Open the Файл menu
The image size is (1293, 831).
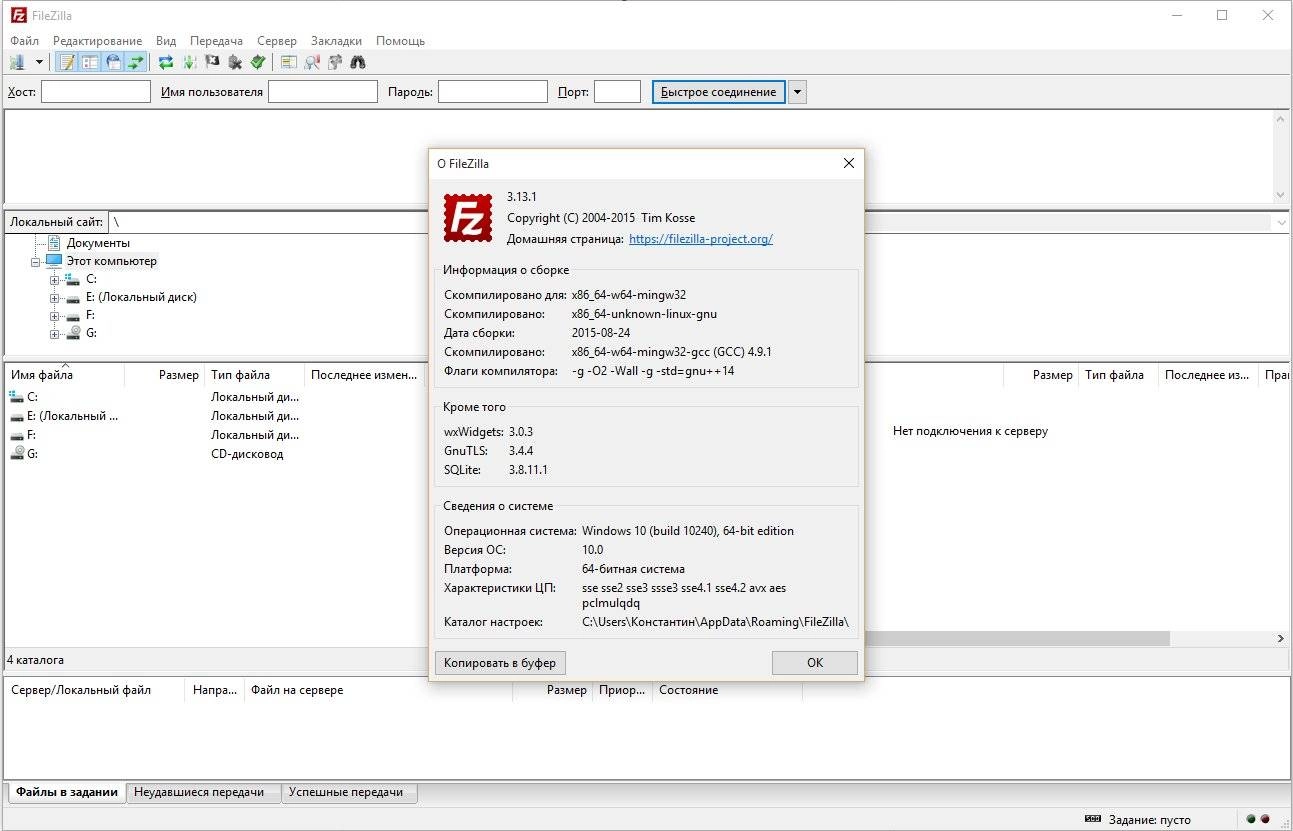click(x=25, y=41)
